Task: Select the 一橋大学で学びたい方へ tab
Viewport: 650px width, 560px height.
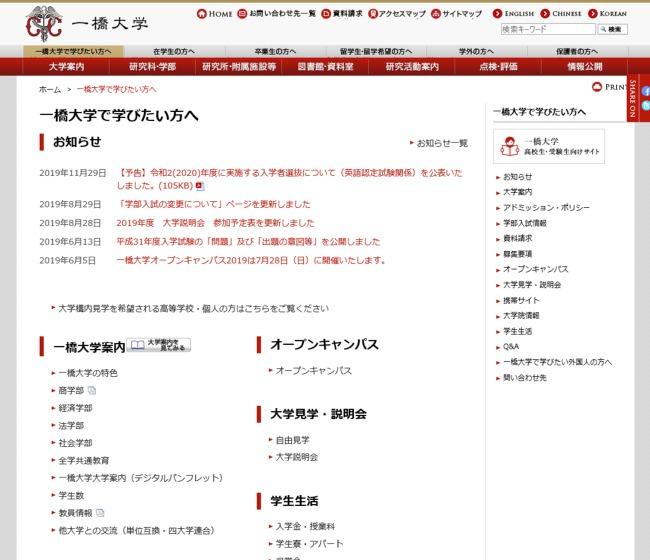Action: (73, 51)
